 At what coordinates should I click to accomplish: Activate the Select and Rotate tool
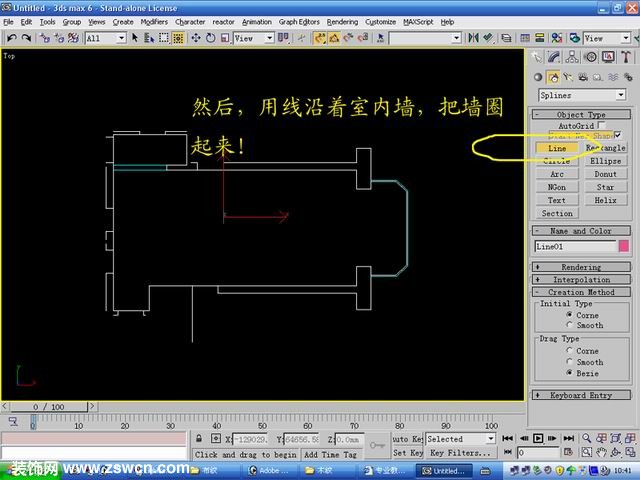(x=211, y=38)
